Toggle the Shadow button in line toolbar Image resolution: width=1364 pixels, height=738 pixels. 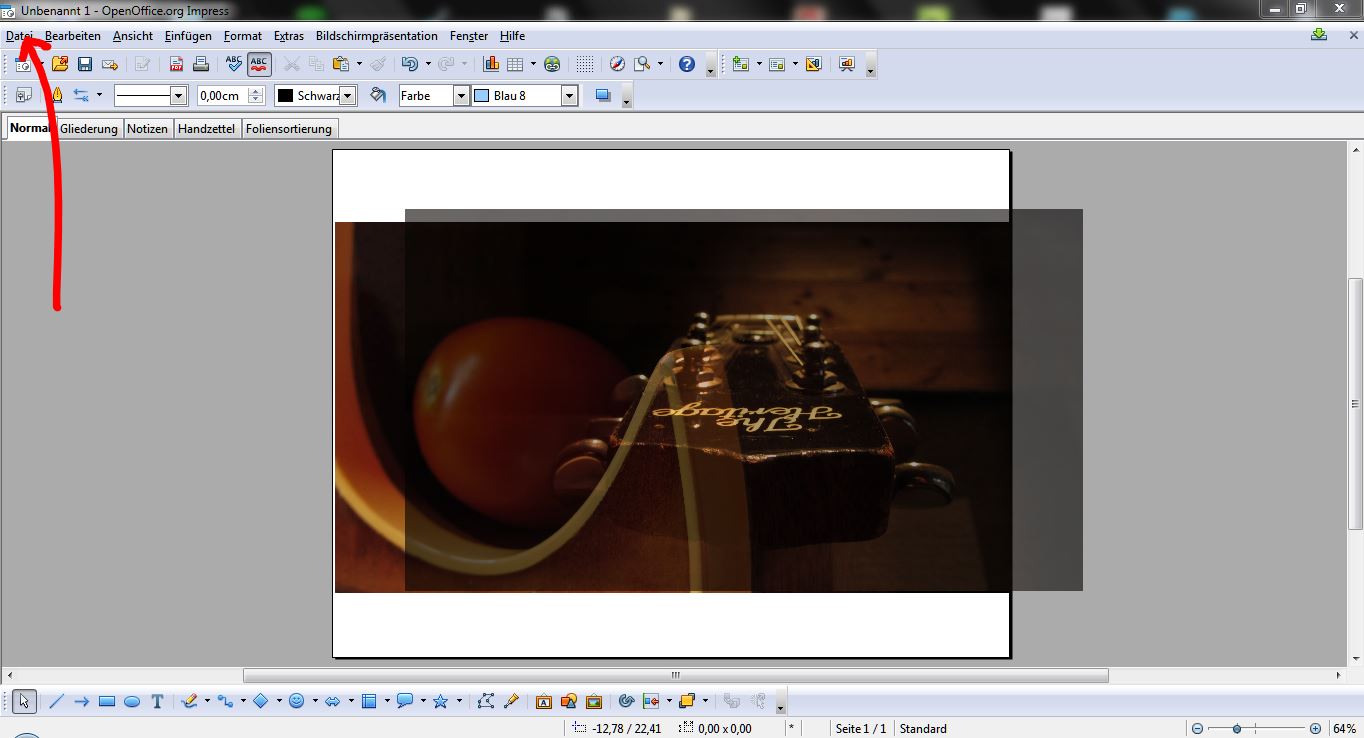[x=603, y=95]
